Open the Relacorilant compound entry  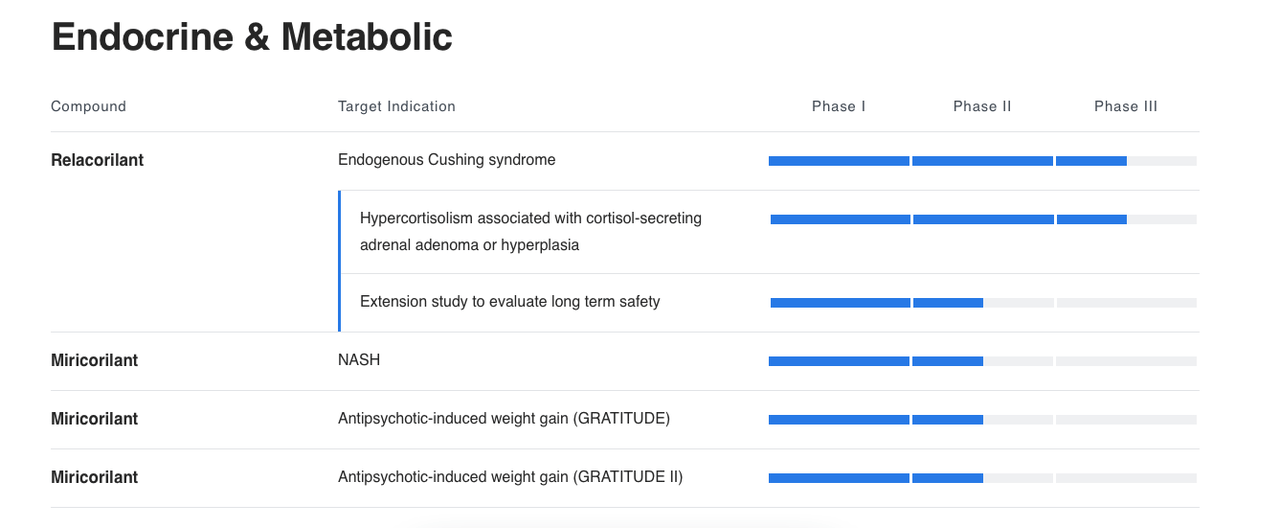tap(97, 160)
